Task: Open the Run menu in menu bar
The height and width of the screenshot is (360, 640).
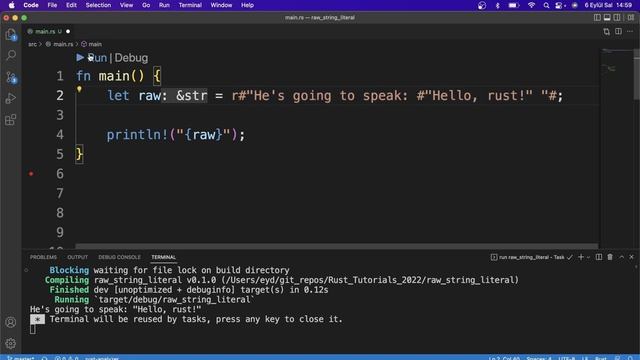Action: [164, 5]
